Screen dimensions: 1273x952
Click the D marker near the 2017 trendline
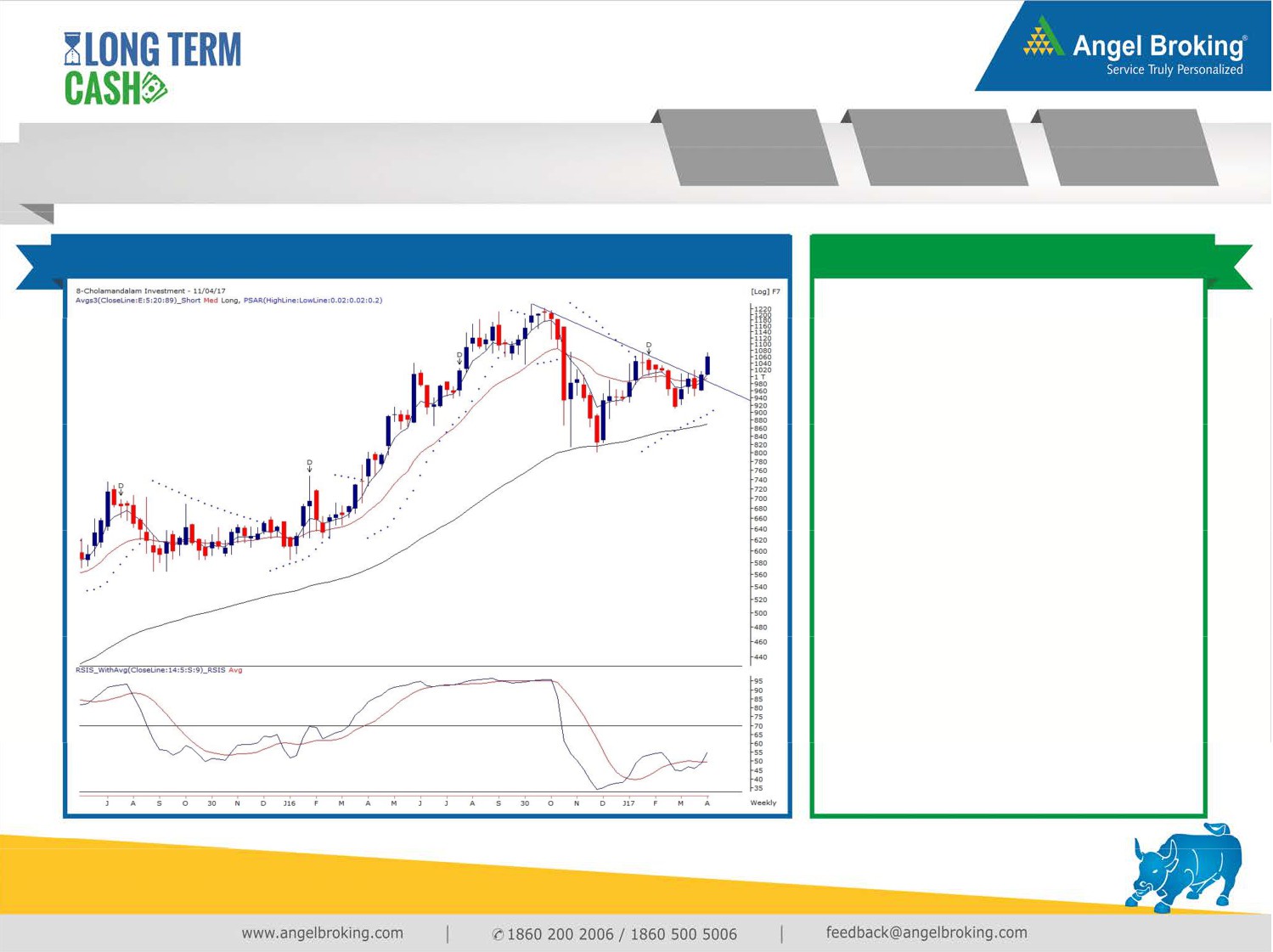tap(649, 346)
